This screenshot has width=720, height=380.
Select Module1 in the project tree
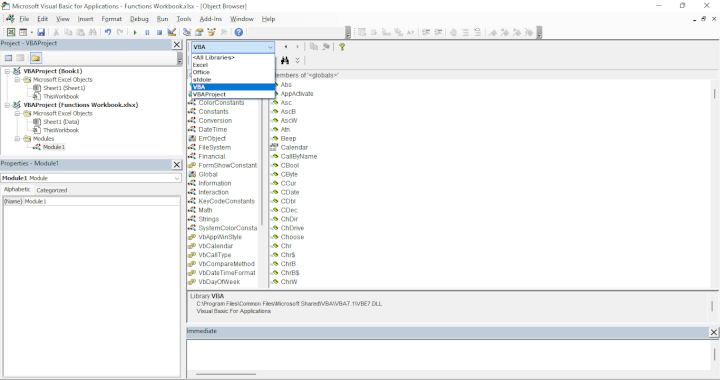click(54, 147)
